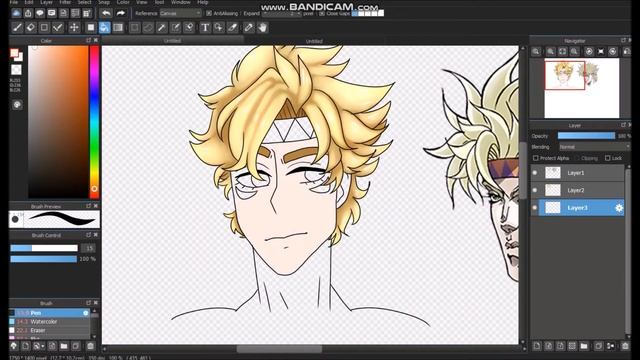
Task: Enable Protect Alpha checkbox
Action: click(536, 158)
